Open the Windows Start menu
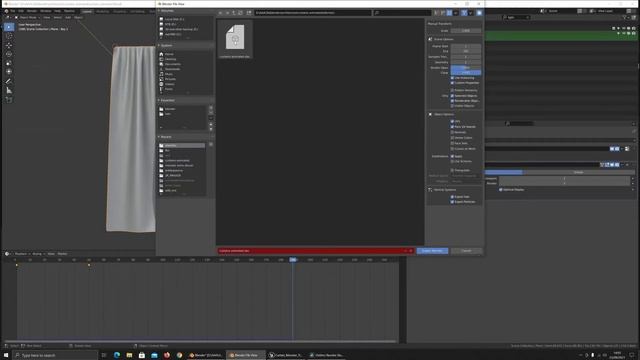This screenshot has width=640, height=360. [x=6, y=355]
